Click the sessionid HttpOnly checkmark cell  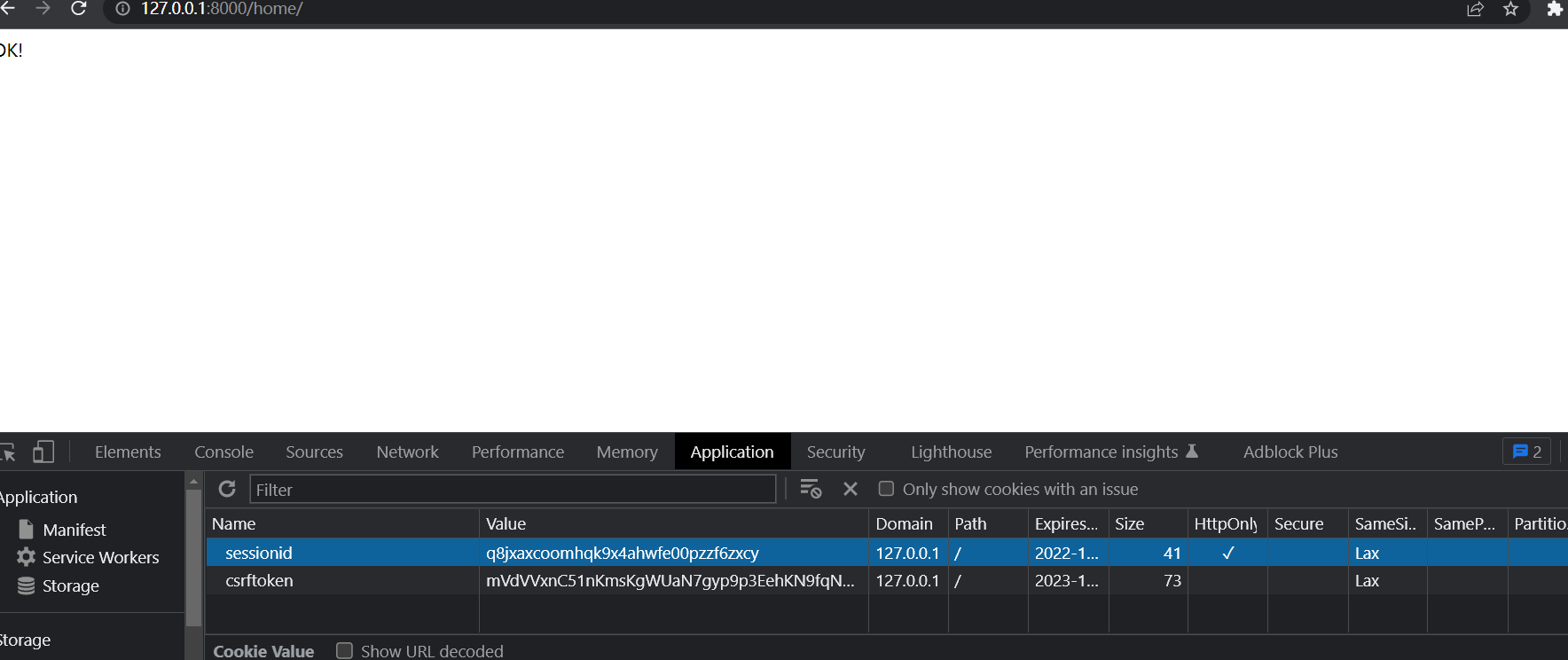pyautogui.click(x=1227, y=553)
